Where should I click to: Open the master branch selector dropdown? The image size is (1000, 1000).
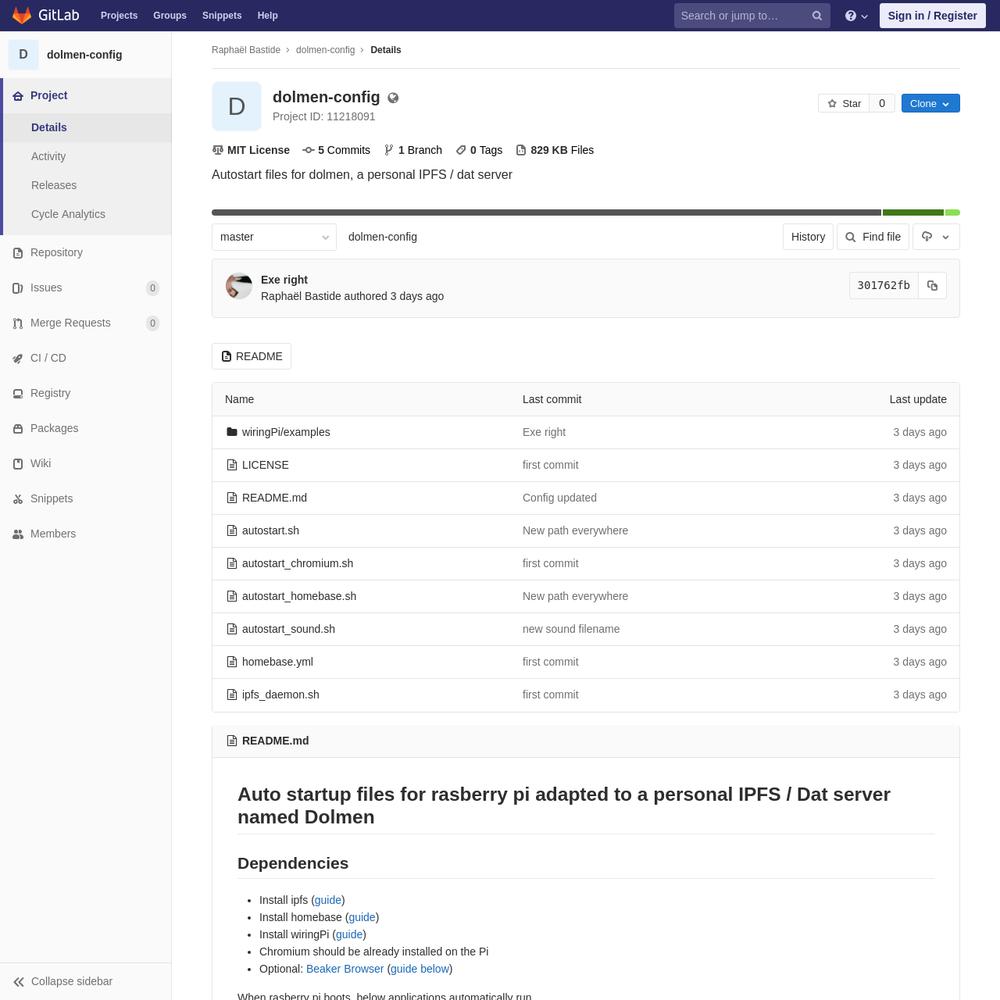[274, 237]
